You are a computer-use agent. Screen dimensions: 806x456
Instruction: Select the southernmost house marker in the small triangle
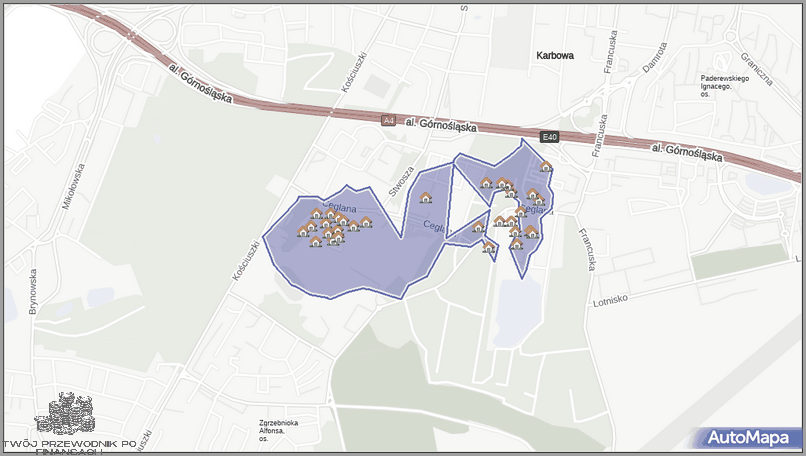pyautogui.click(x=489, y=246)
